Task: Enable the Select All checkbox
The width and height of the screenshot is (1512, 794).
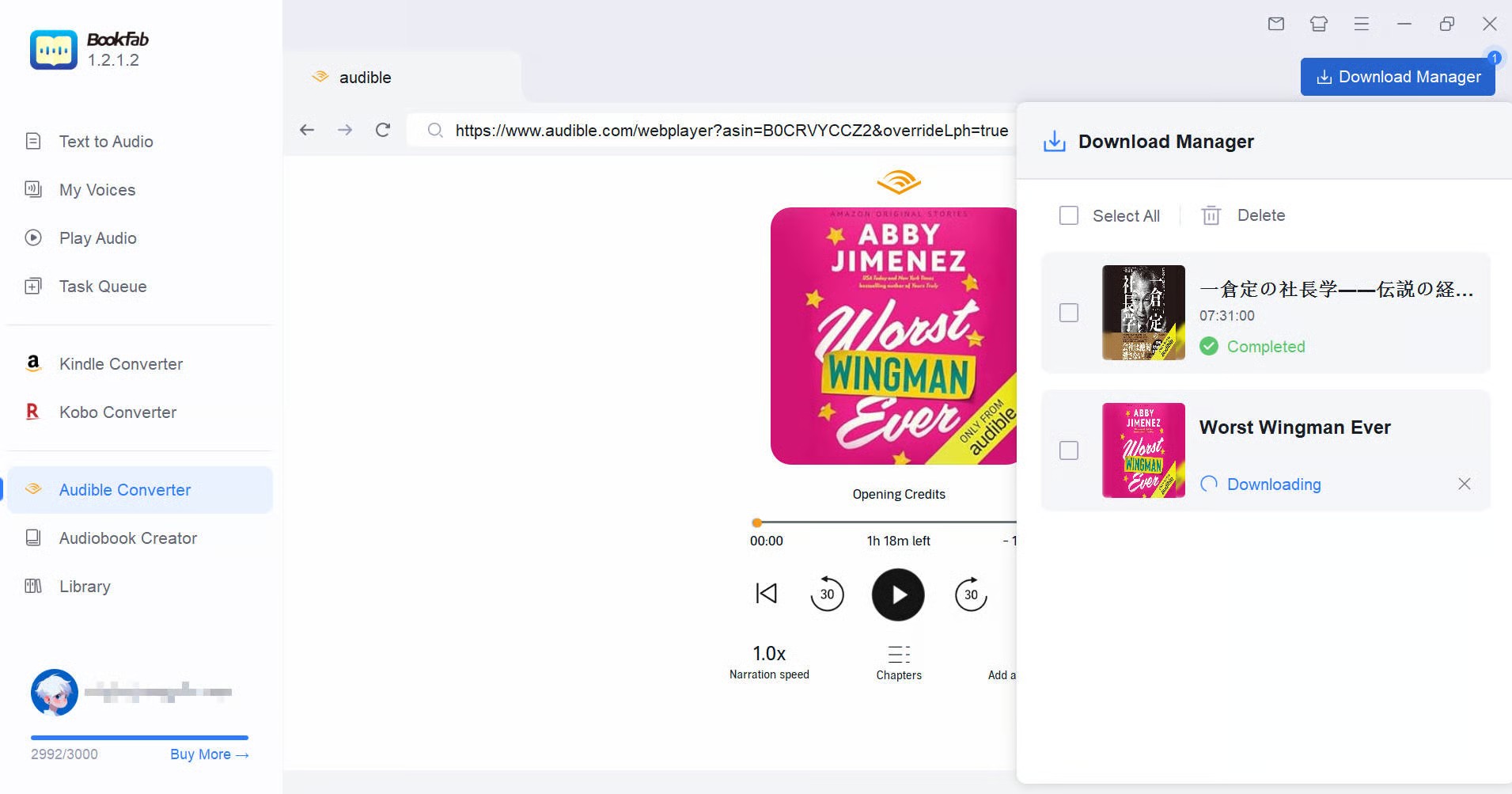Action: pos(1069,215)
